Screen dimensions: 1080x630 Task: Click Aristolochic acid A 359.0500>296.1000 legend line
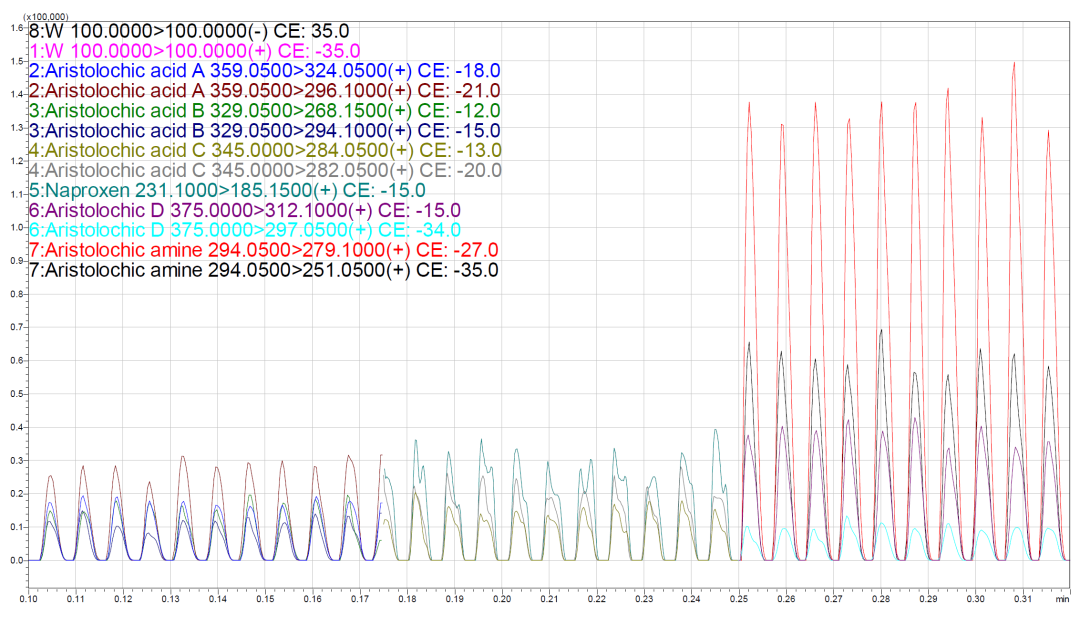264,91
